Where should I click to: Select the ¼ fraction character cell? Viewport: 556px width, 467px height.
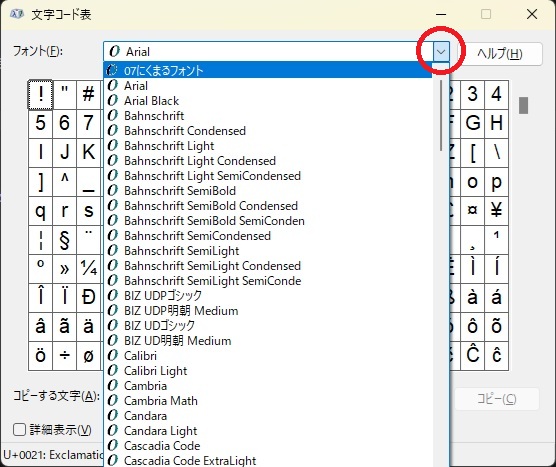coord(88,269)
